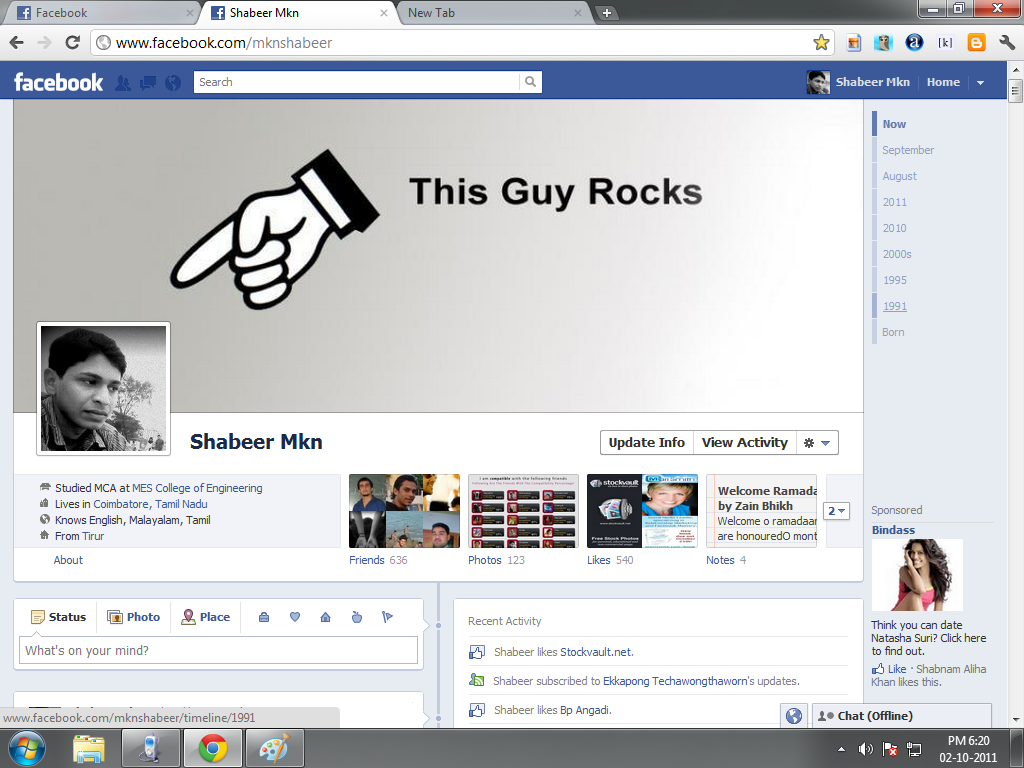Screen dimensions: 1024x768
Task: Click Home in the Facebook header
Action: (943, 82)
